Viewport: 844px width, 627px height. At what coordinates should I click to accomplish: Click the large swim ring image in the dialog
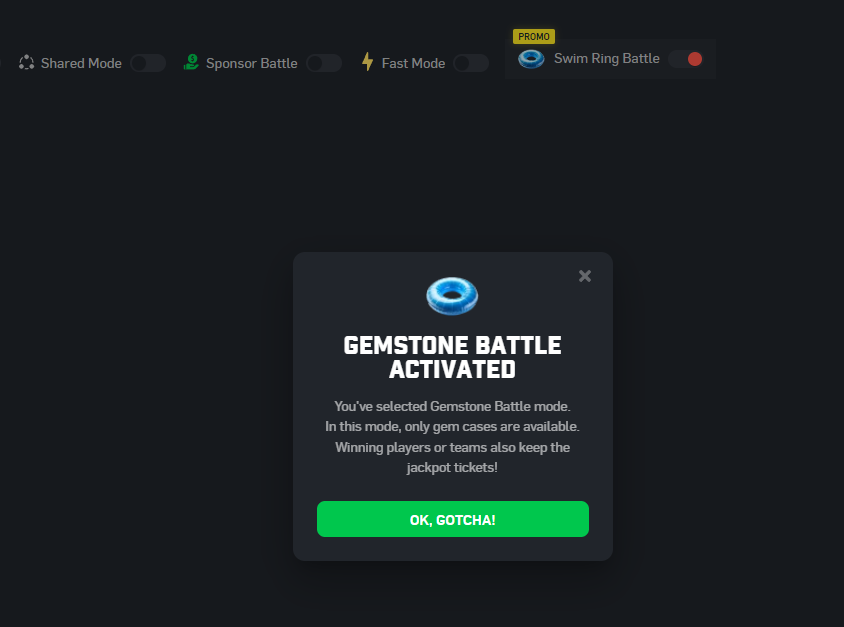coord(452,295)
